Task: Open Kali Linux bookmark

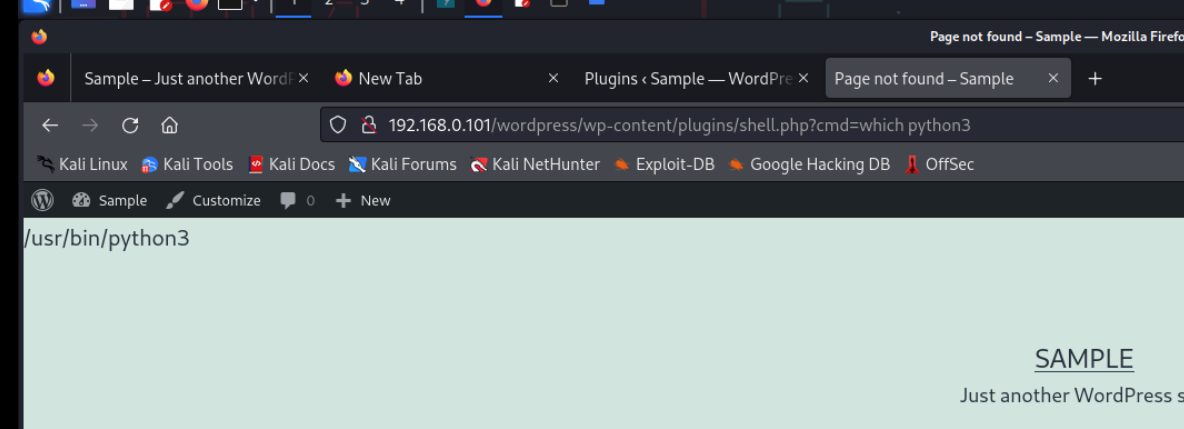Action: click(82, 164)
